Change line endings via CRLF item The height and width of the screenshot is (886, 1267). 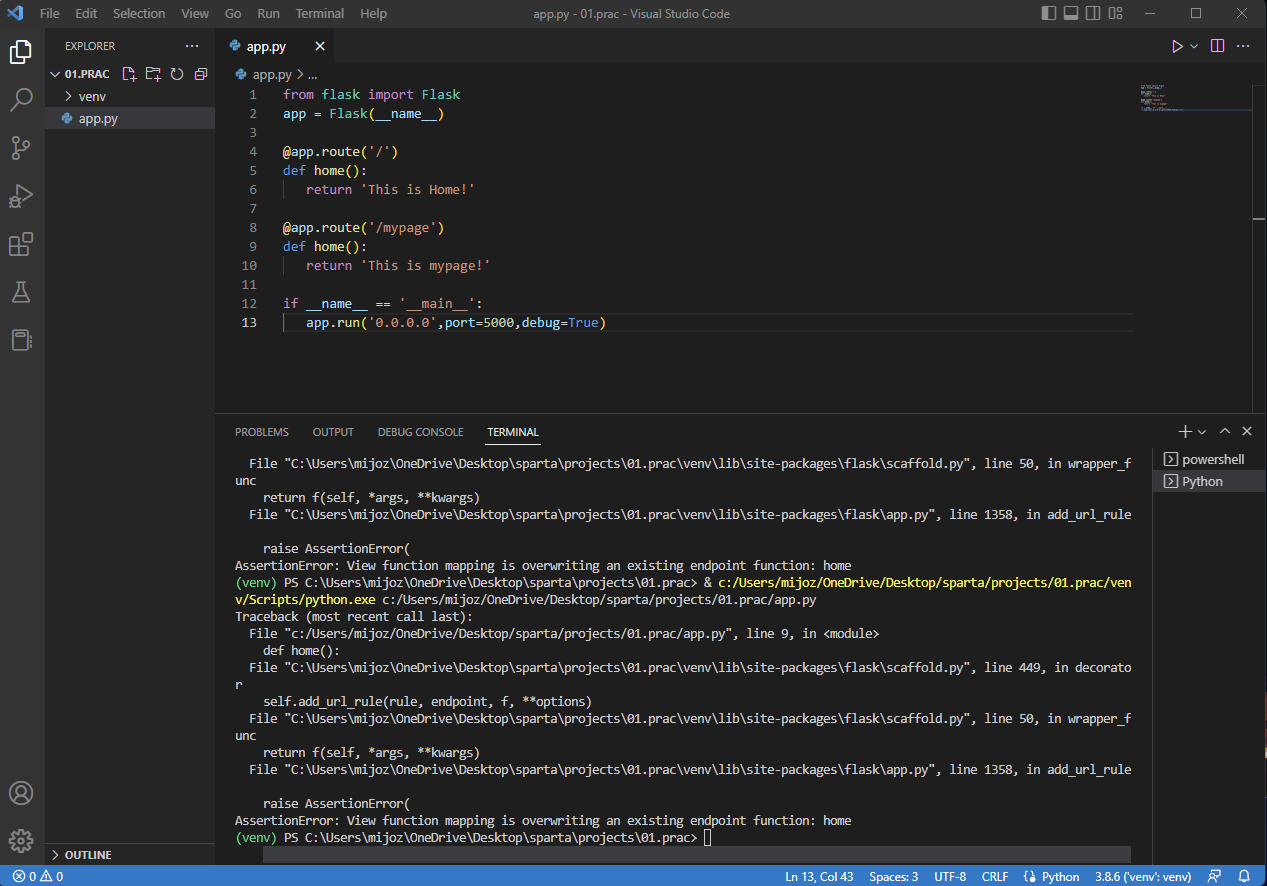pyautogui.click(x=995, y=876)
